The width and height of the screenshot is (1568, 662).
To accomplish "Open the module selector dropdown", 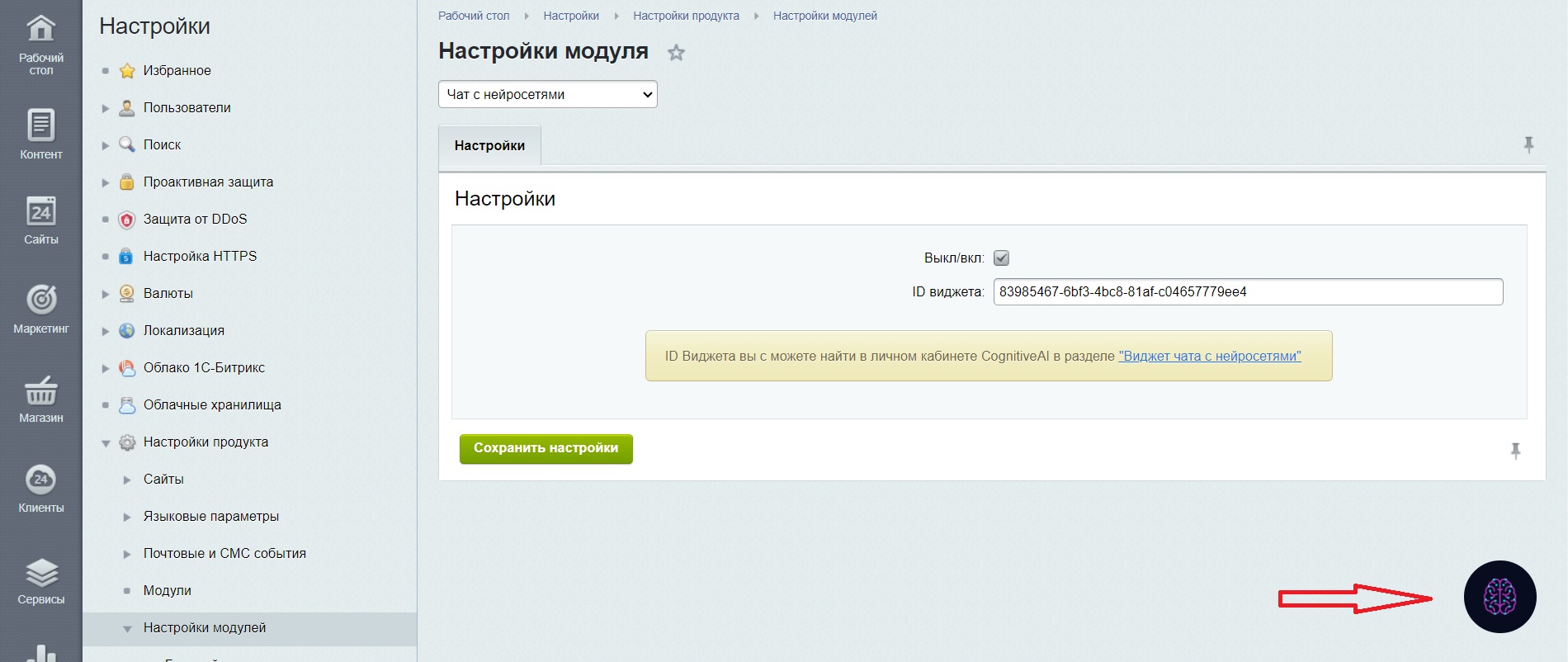I will [x=547, y=94].
